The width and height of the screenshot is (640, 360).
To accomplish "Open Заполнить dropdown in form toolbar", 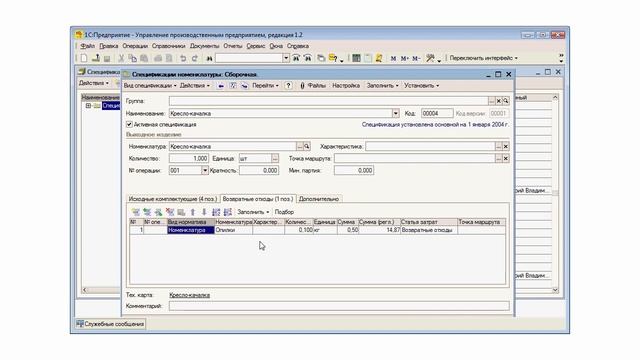I will pyautogui.click(x=382, y=86).
